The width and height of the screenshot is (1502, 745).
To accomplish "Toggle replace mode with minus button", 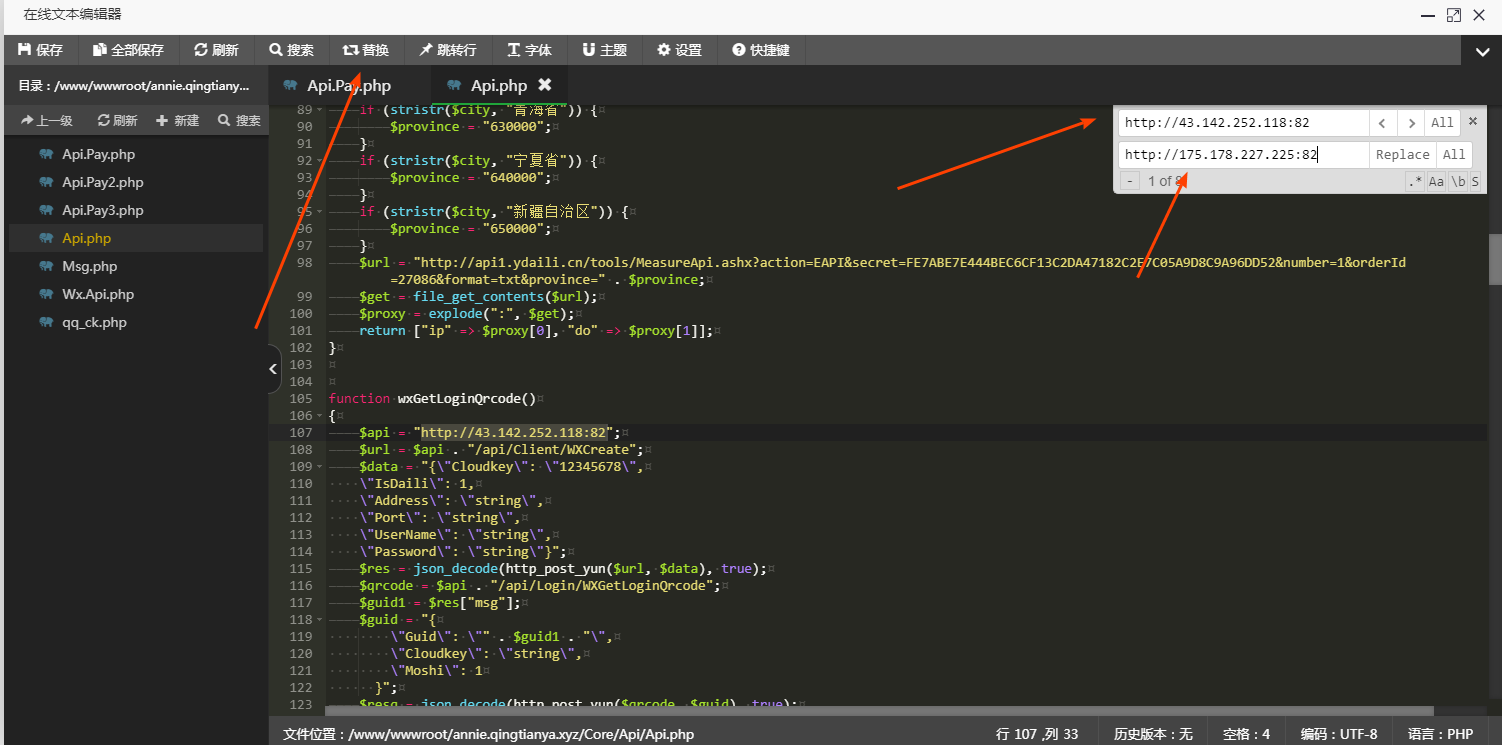I will pos(1129,181).
